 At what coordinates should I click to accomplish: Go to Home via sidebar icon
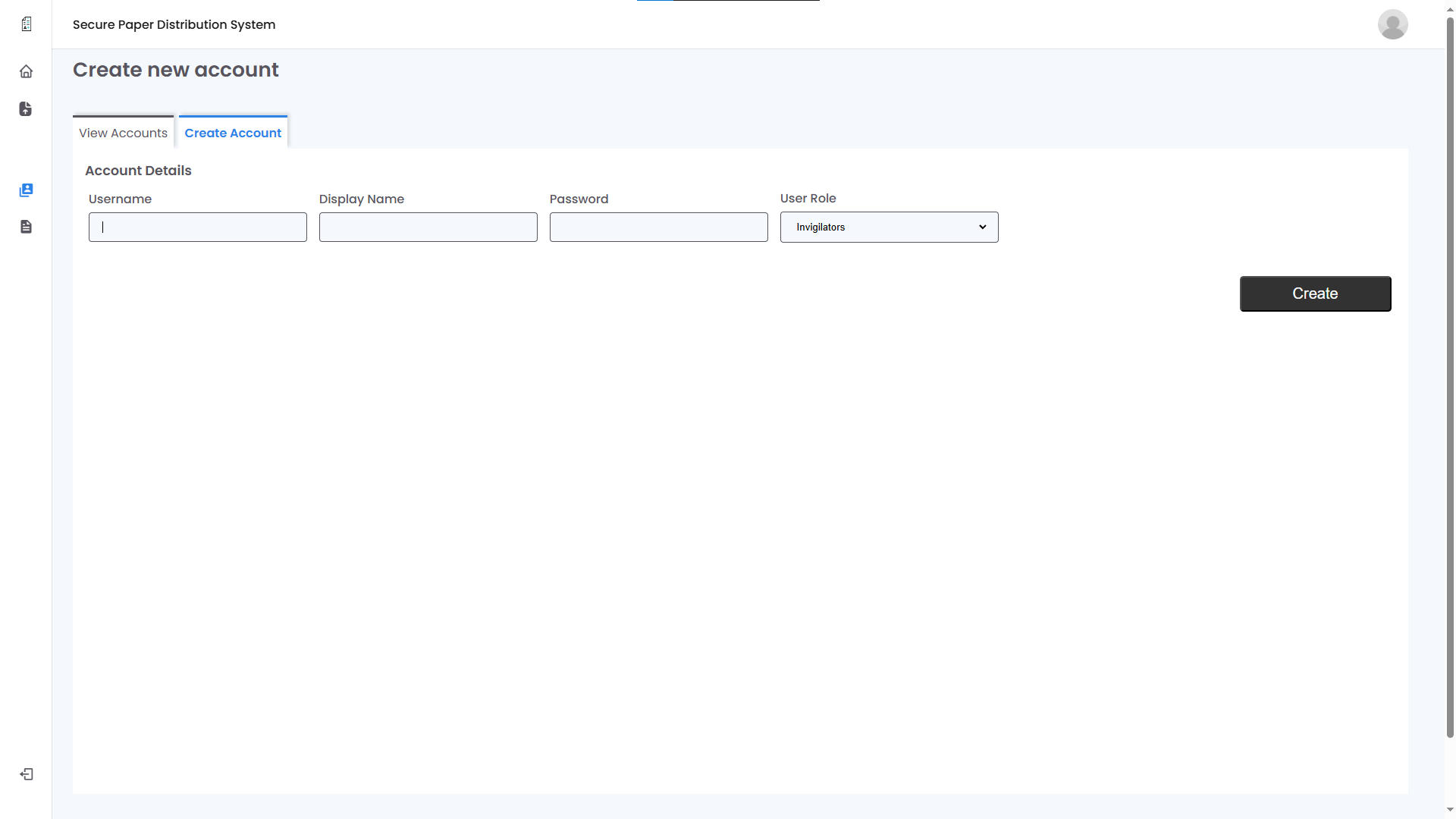click(x=26, y=71)
